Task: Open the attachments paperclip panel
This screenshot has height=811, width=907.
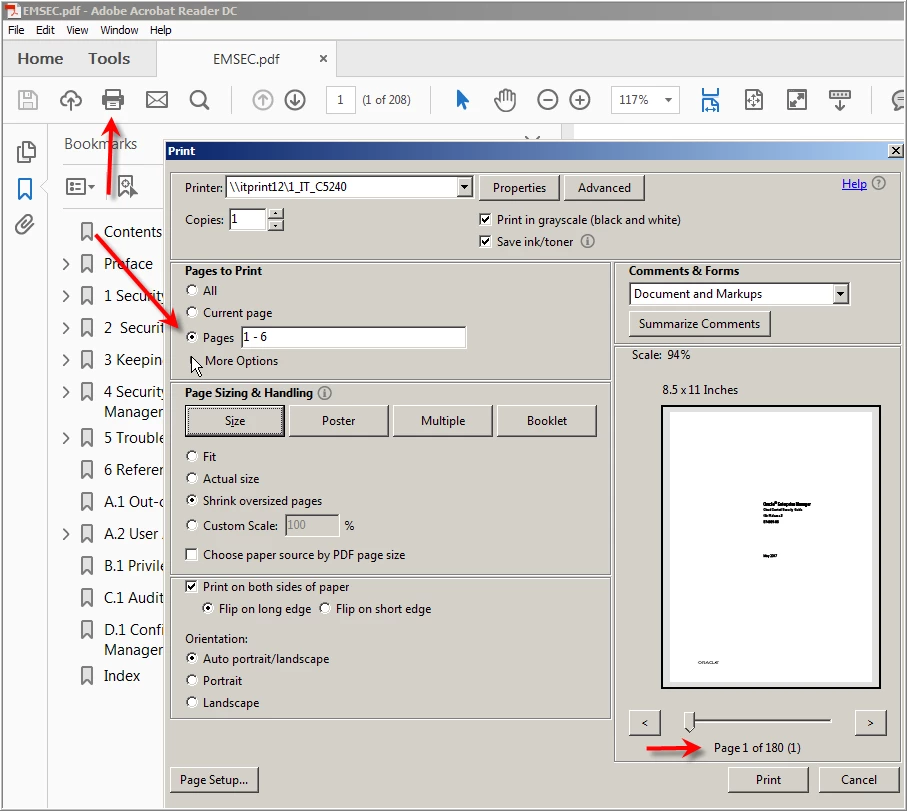Action: pyautogui.click(x=25, y=224)
